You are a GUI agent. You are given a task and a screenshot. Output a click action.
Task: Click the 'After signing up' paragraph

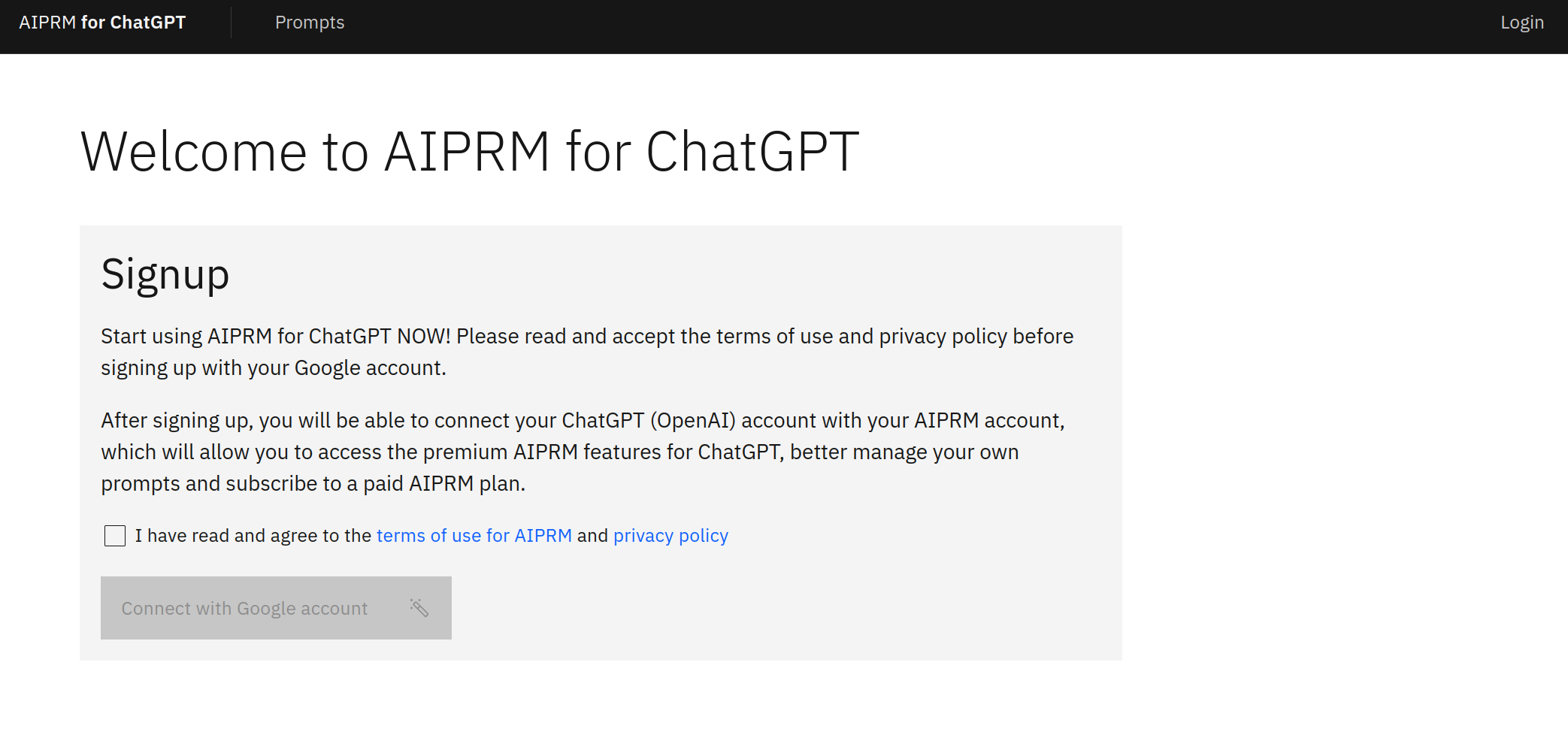pos(583,452)
